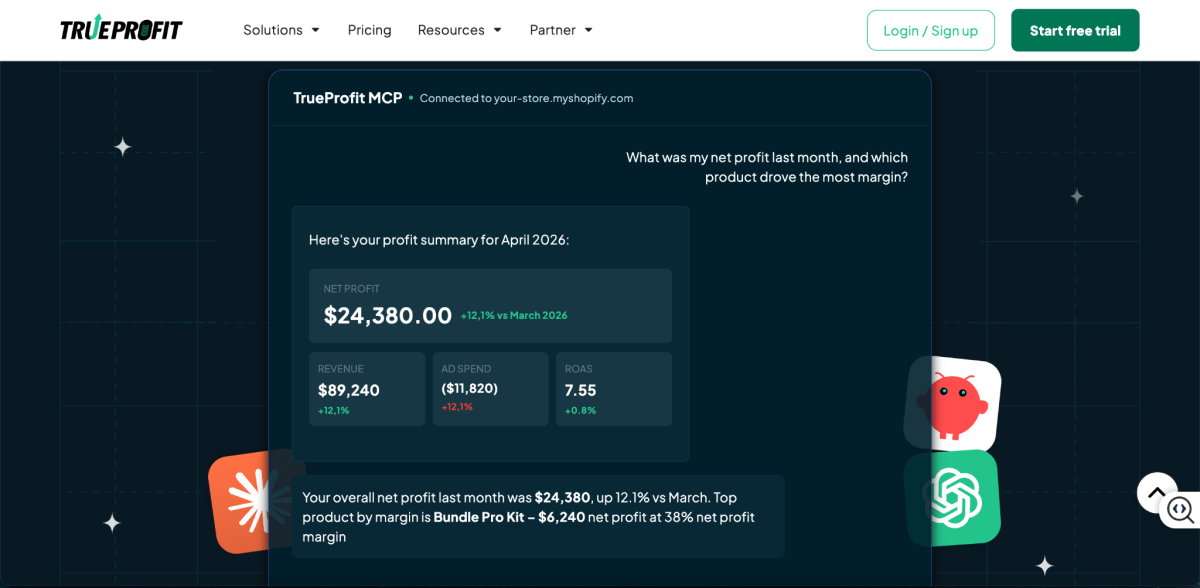Viewport: 1200px width, 588px height.
Task: Click the ROAS 7.55 card
Action: pos(614,389)
